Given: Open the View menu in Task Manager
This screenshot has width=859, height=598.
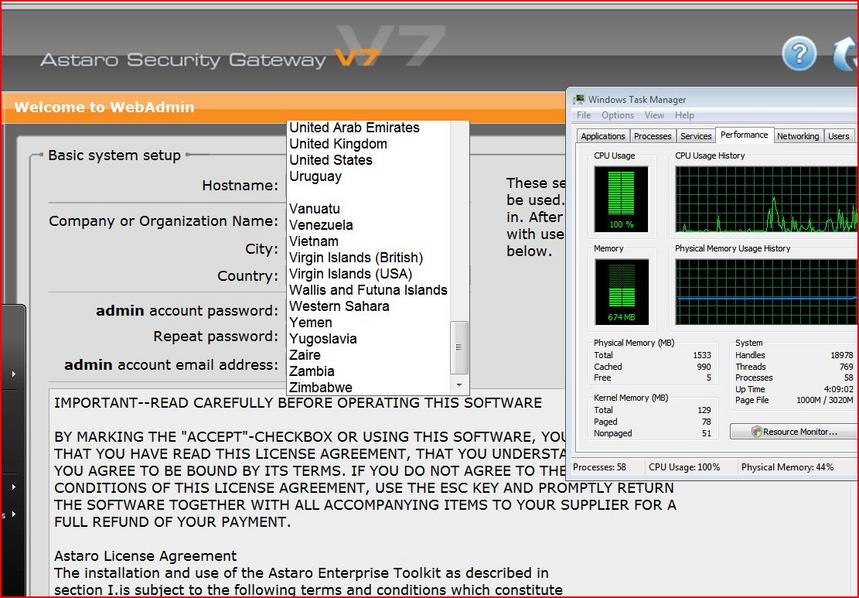Looking at the screenshot, I should point(654,116).
